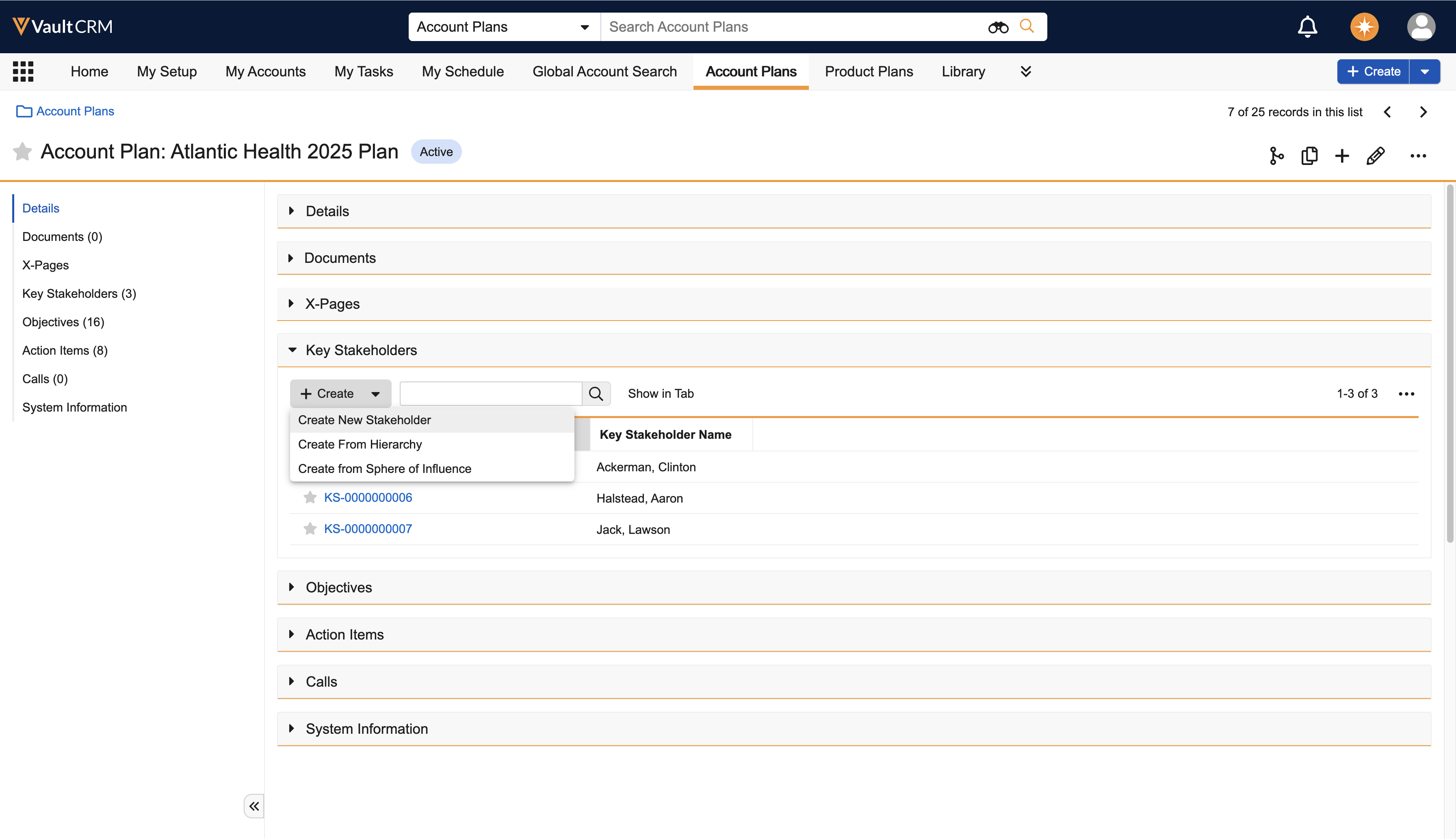Click Show in Tab button
The image size is (1456, 839).
tap(660, 394)
